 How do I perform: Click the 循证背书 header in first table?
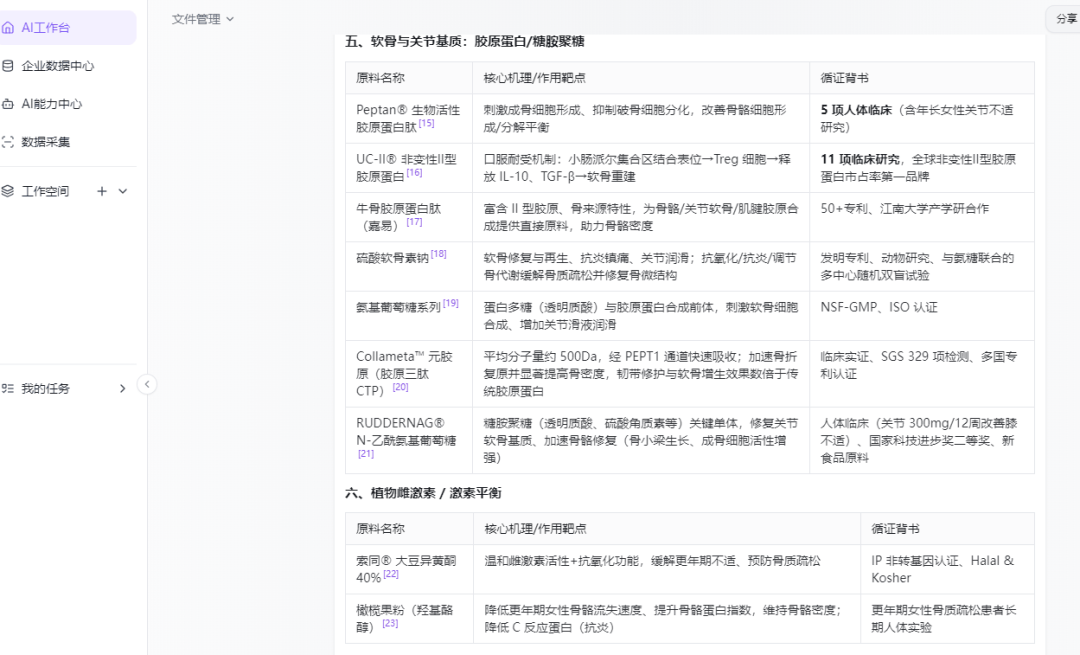[922, 78]
